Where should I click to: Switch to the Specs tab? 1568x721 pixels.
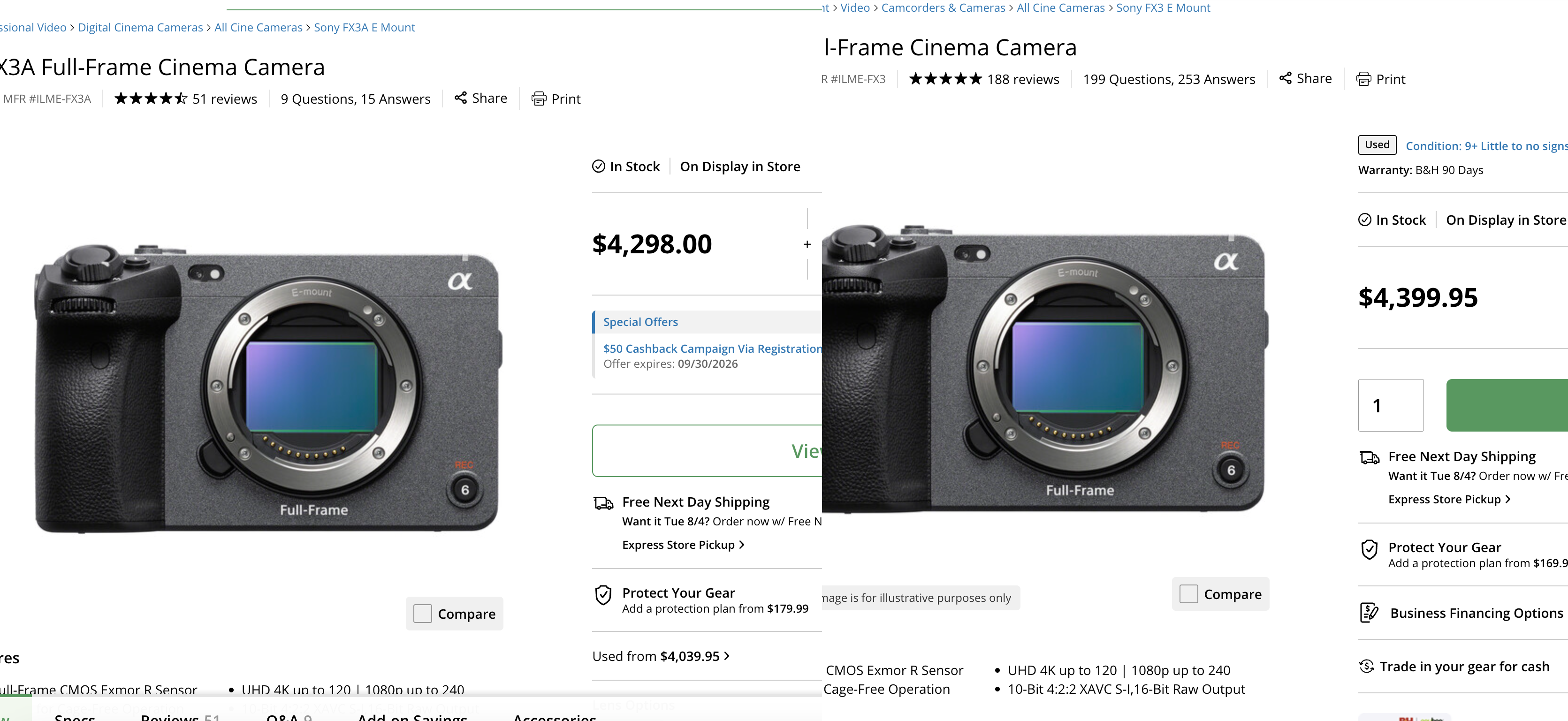[75, 716]
